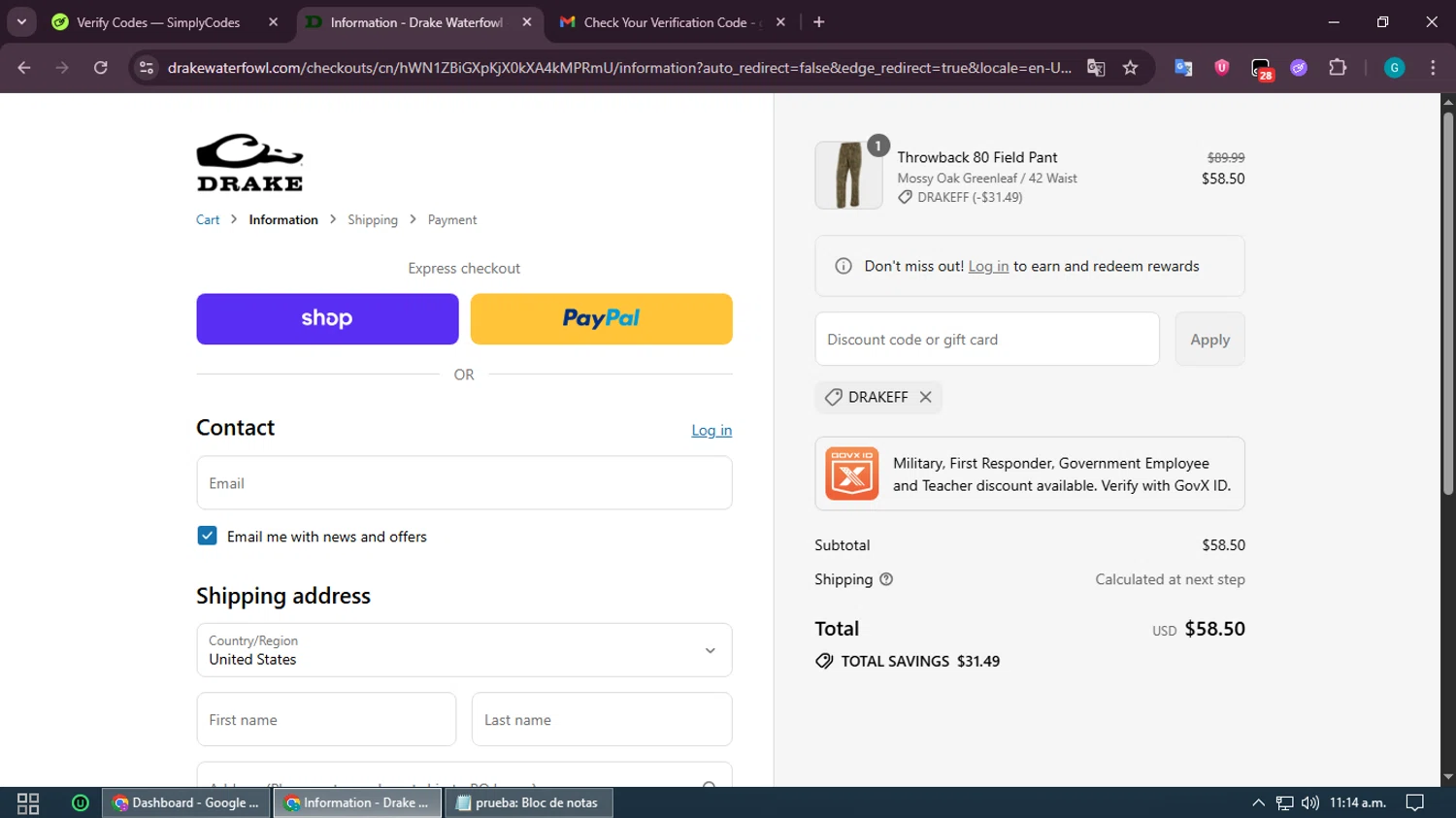The width and height of the screenshot is (1456, 818).
Task: Click the GovX ID logo
Action: (852, 474)
